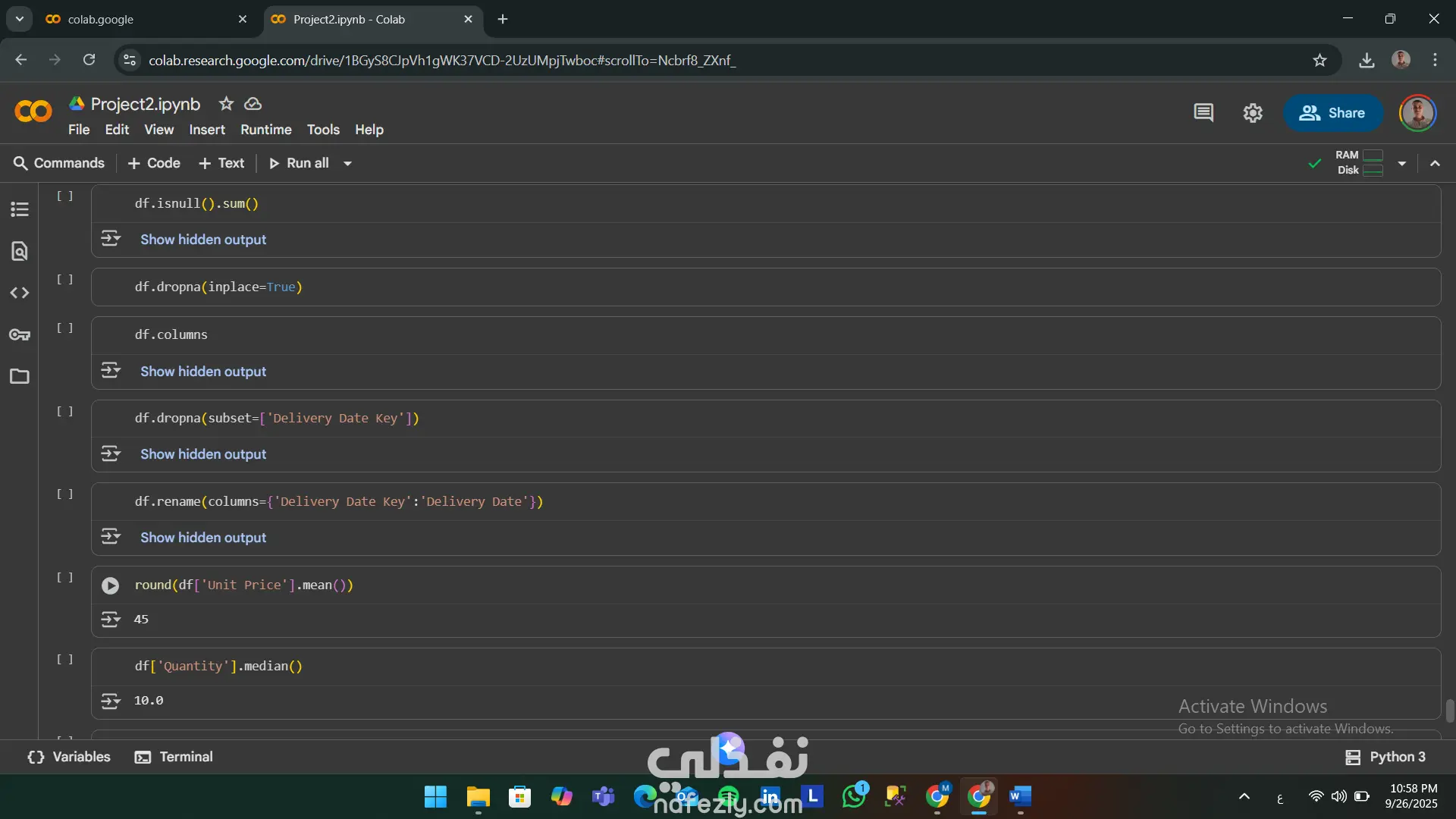The width and height of the screenshot is (1456, 819).
Task: Star the Project2.ipynb notebook
Action: click(226, 104)
